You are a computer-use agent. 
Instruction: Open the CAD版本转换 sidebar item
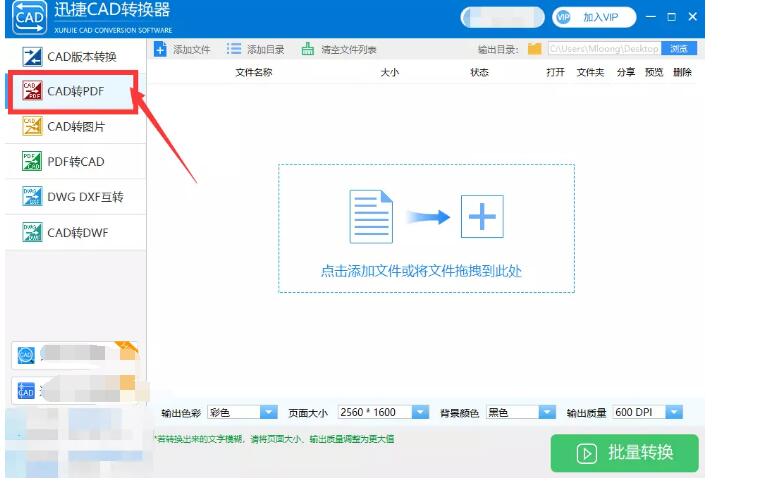[x=75, y=57]
